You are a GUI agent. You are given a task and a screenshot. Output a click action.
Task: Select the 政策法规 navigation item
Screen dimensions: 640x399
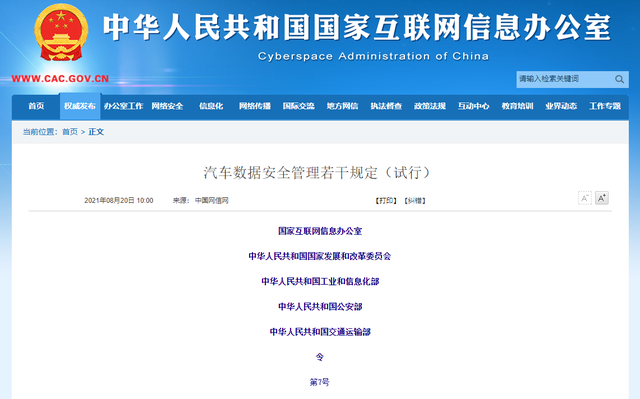[x=430, y=106]
